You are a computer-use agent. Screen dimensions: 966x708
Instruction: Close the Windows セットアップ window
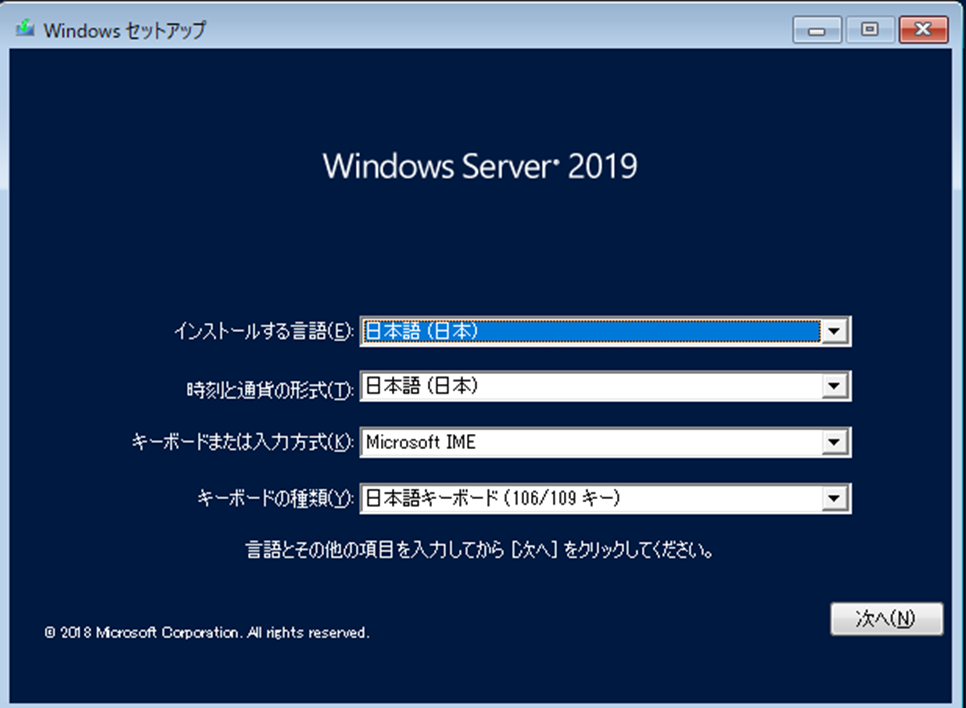(922, 31)
